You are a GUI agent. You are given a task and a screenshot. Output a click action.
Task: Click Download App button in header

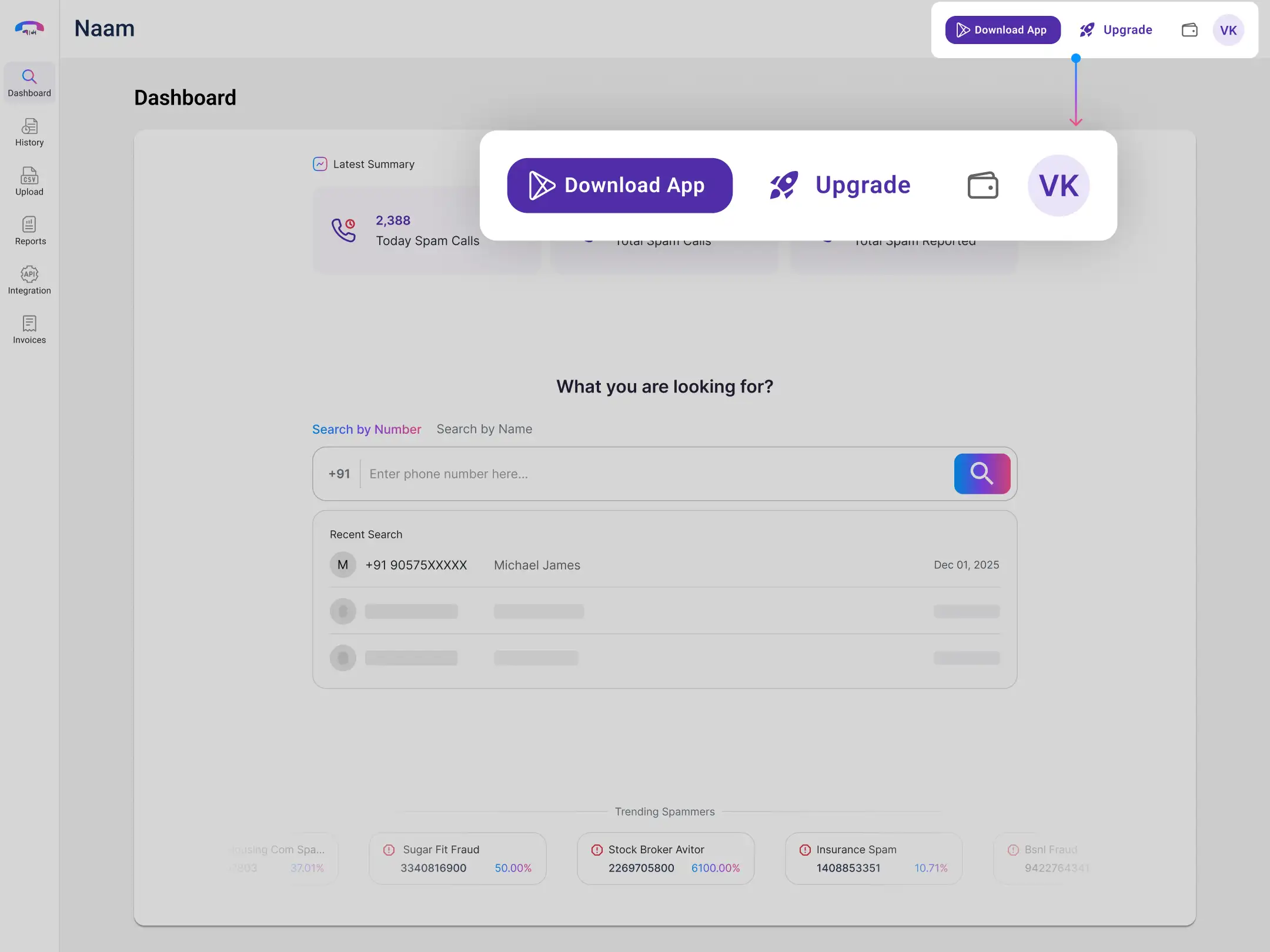[x=1002, y=30]
